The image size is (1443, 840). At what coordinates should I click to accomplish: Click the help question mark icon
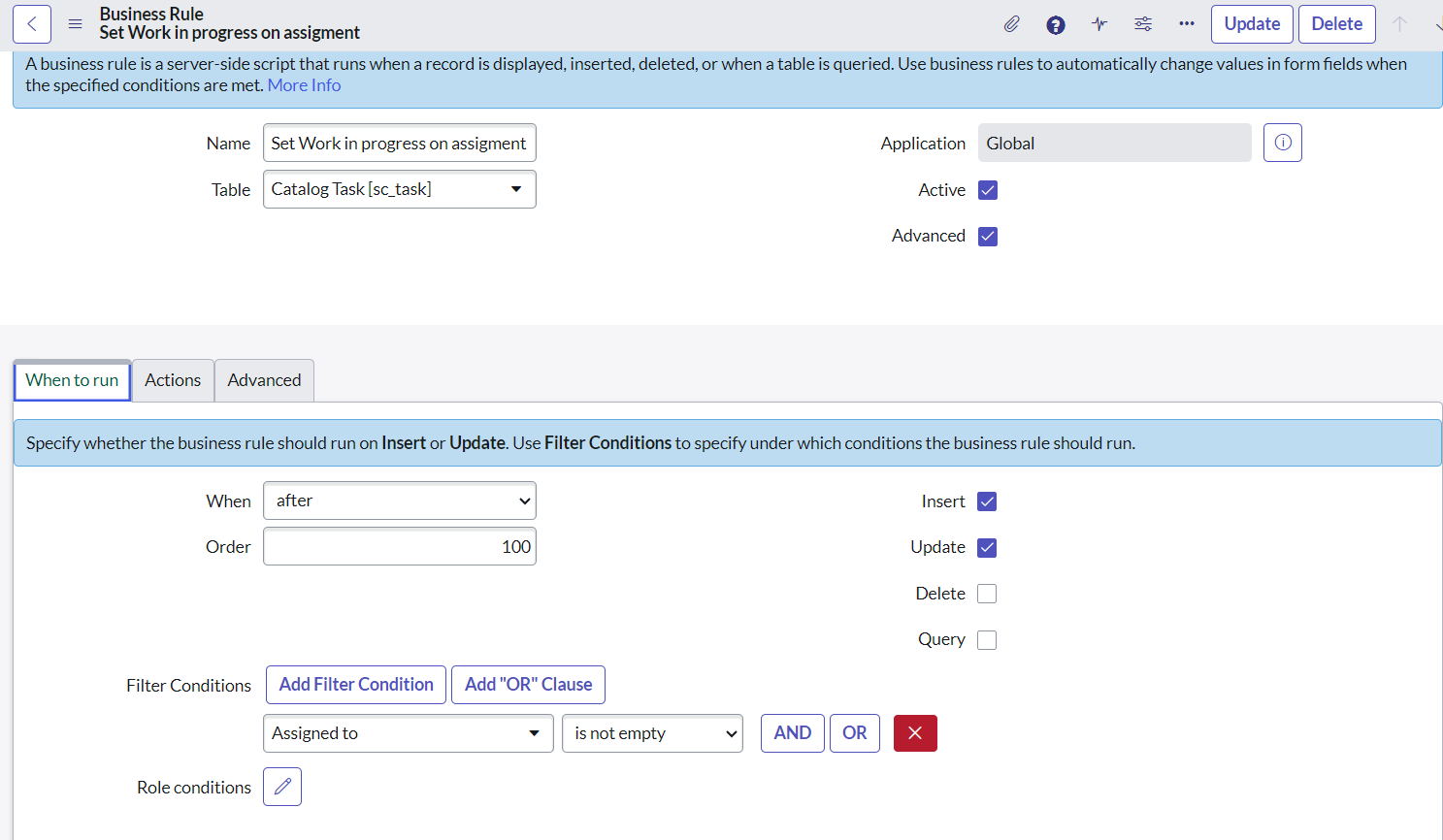[1055, 23]
